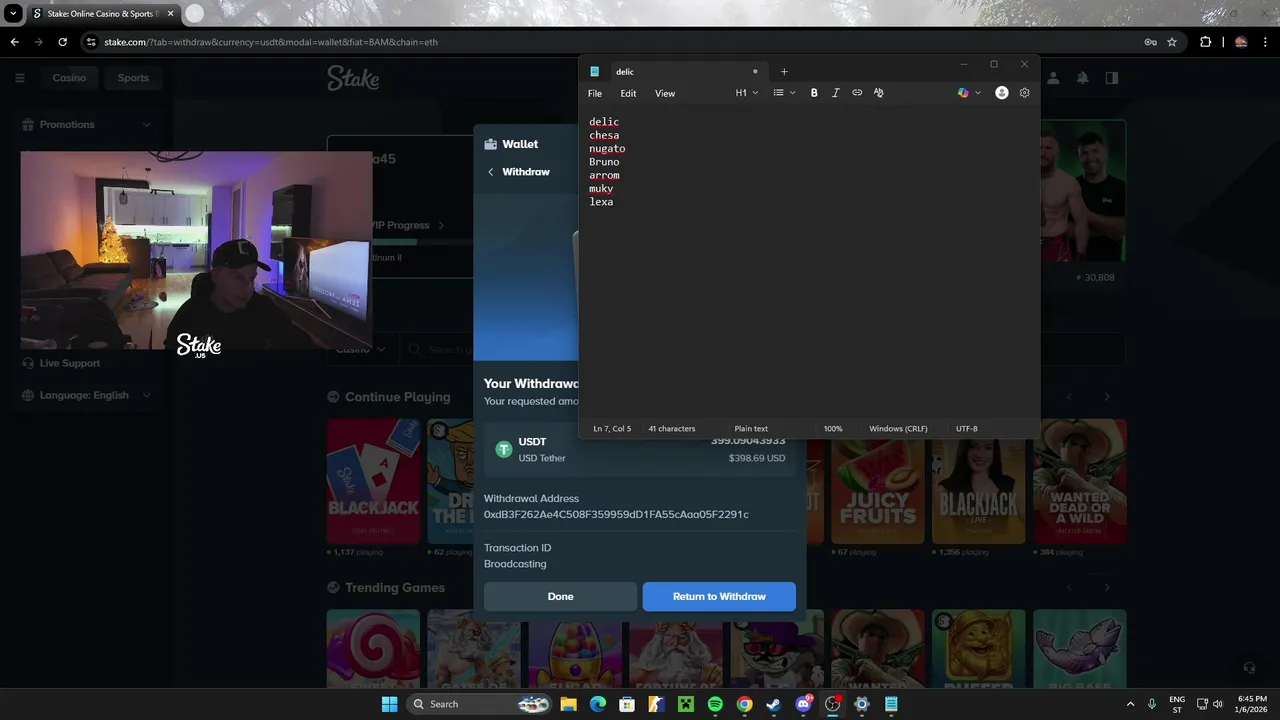Open Notepad settings gear

coord(1025,93)
